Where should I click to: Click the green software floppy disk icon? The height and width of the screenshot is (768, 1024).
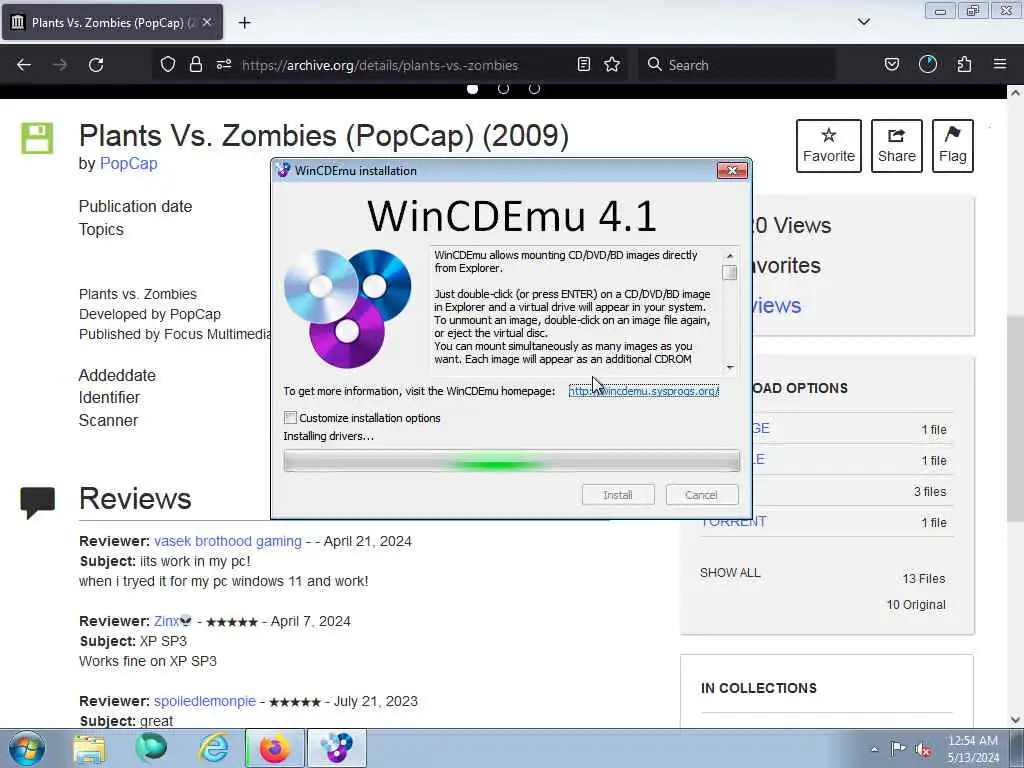37,138
